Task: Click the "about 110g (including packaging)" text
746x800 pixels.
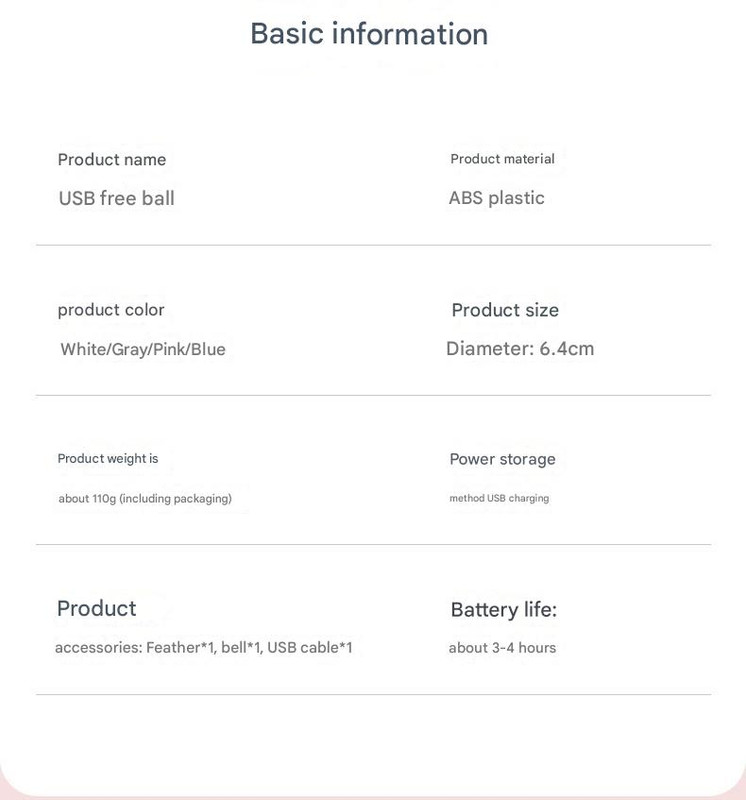Action: (x=145, y=498)
